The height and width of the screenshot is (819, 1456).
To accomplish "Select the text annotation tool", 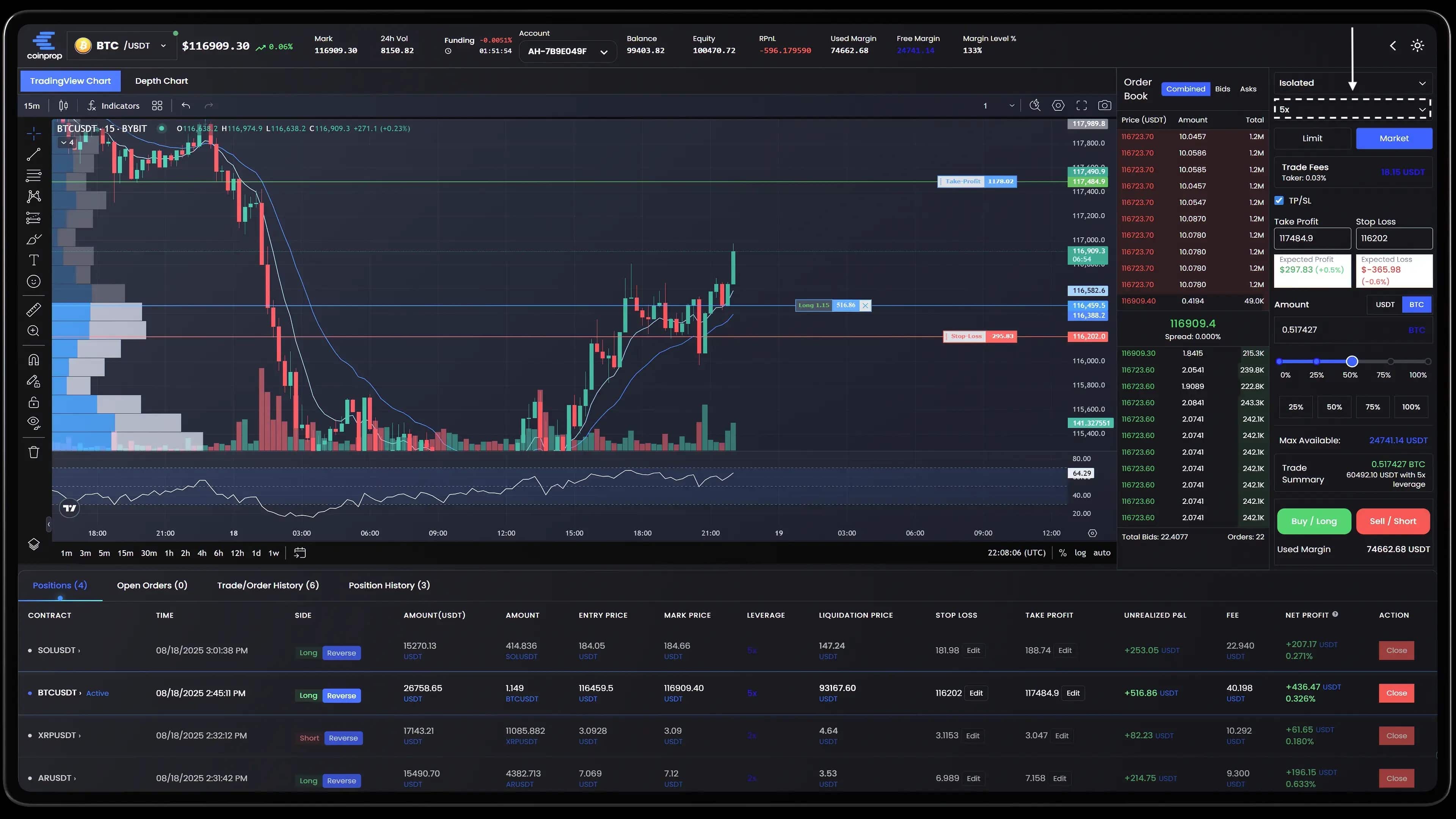I will click(33, 260).
